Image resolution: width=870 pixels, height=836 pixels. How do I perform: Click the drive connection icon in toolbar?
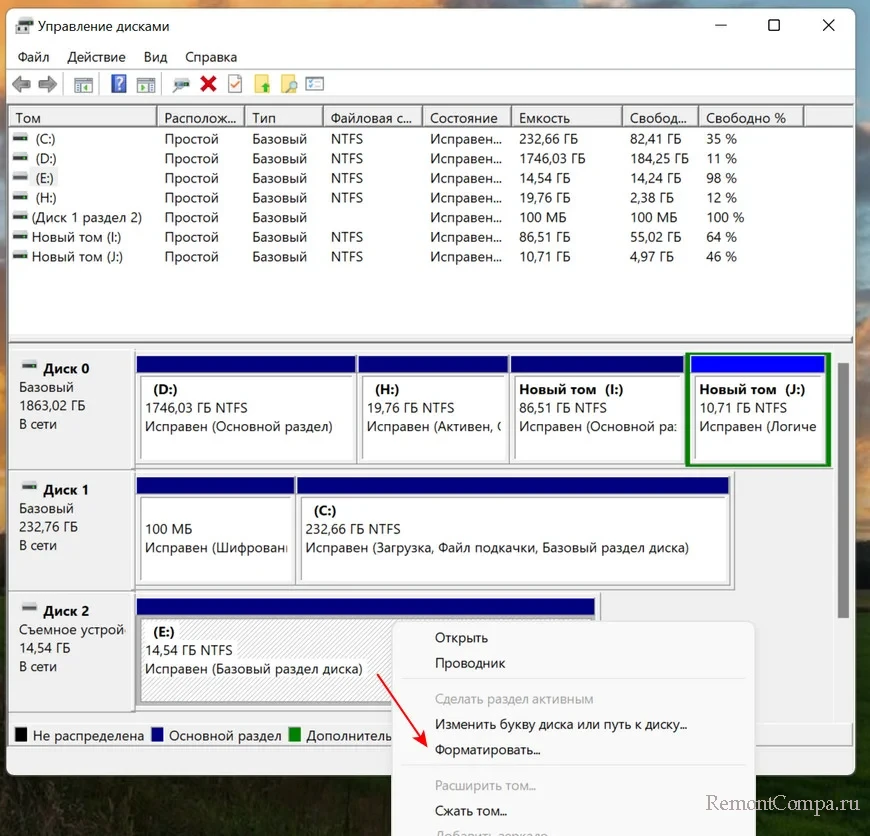pyautogui.click(x=181, y=84)
